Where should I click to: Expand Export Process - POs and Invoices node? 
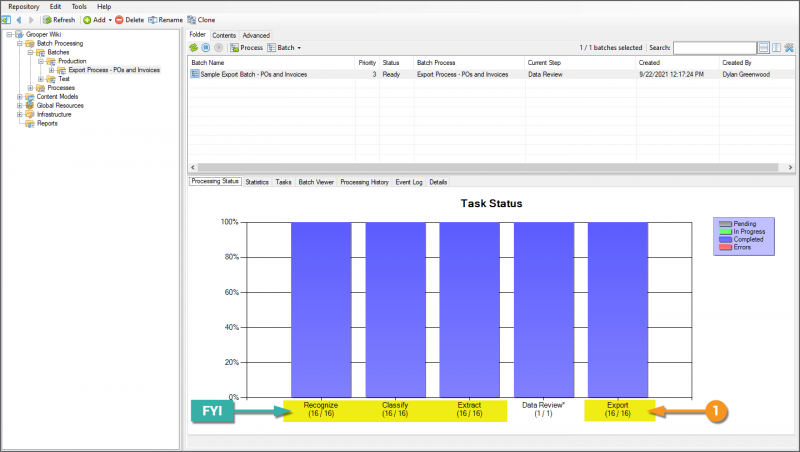pyautogui.click(x=52, y=70)
